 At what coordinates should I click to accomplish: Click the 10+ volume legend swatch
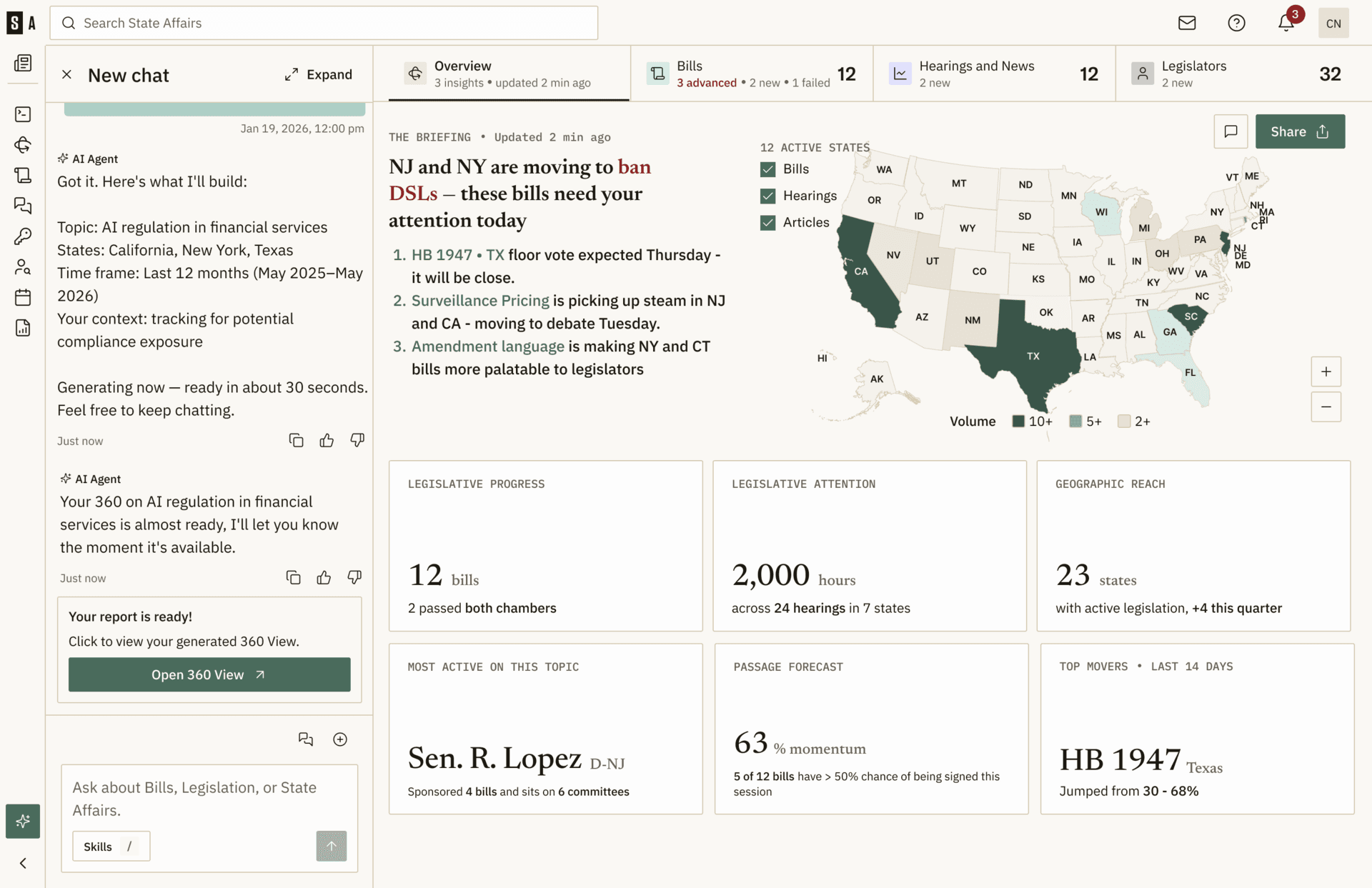[x=1018, y=421]
